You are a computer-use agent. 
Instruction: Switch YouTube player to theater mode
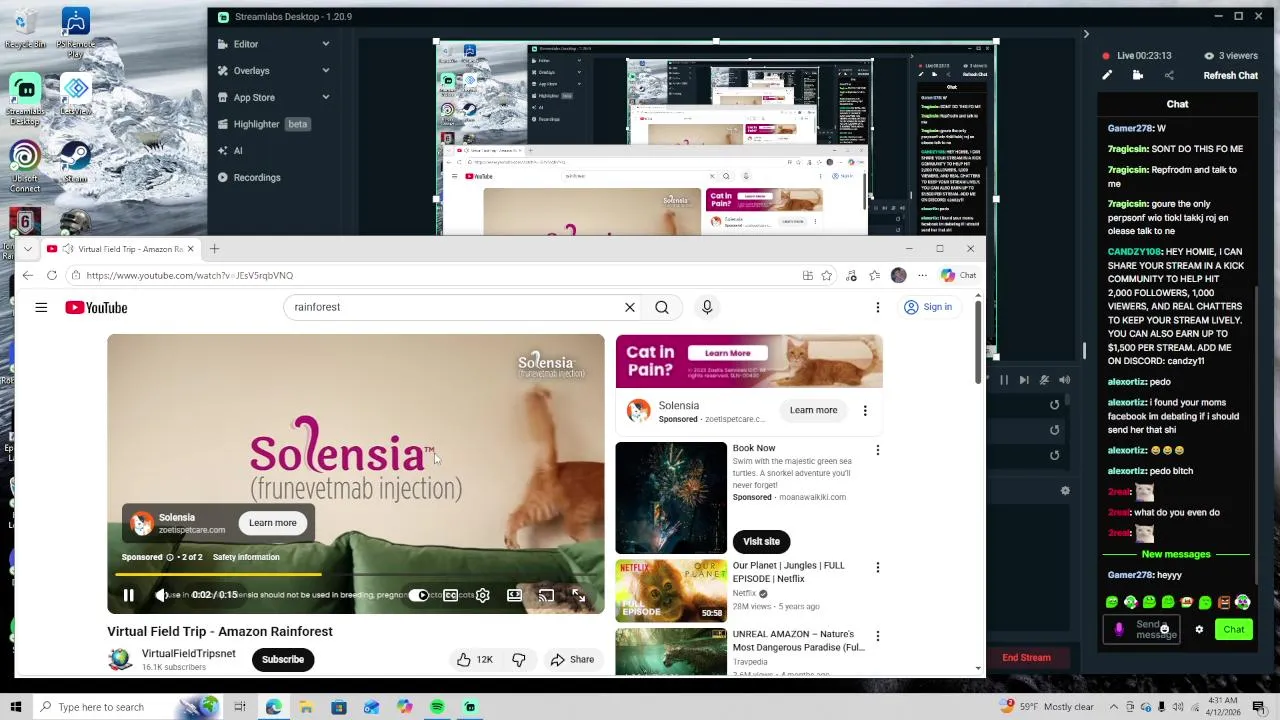click(x=514, y=595)
